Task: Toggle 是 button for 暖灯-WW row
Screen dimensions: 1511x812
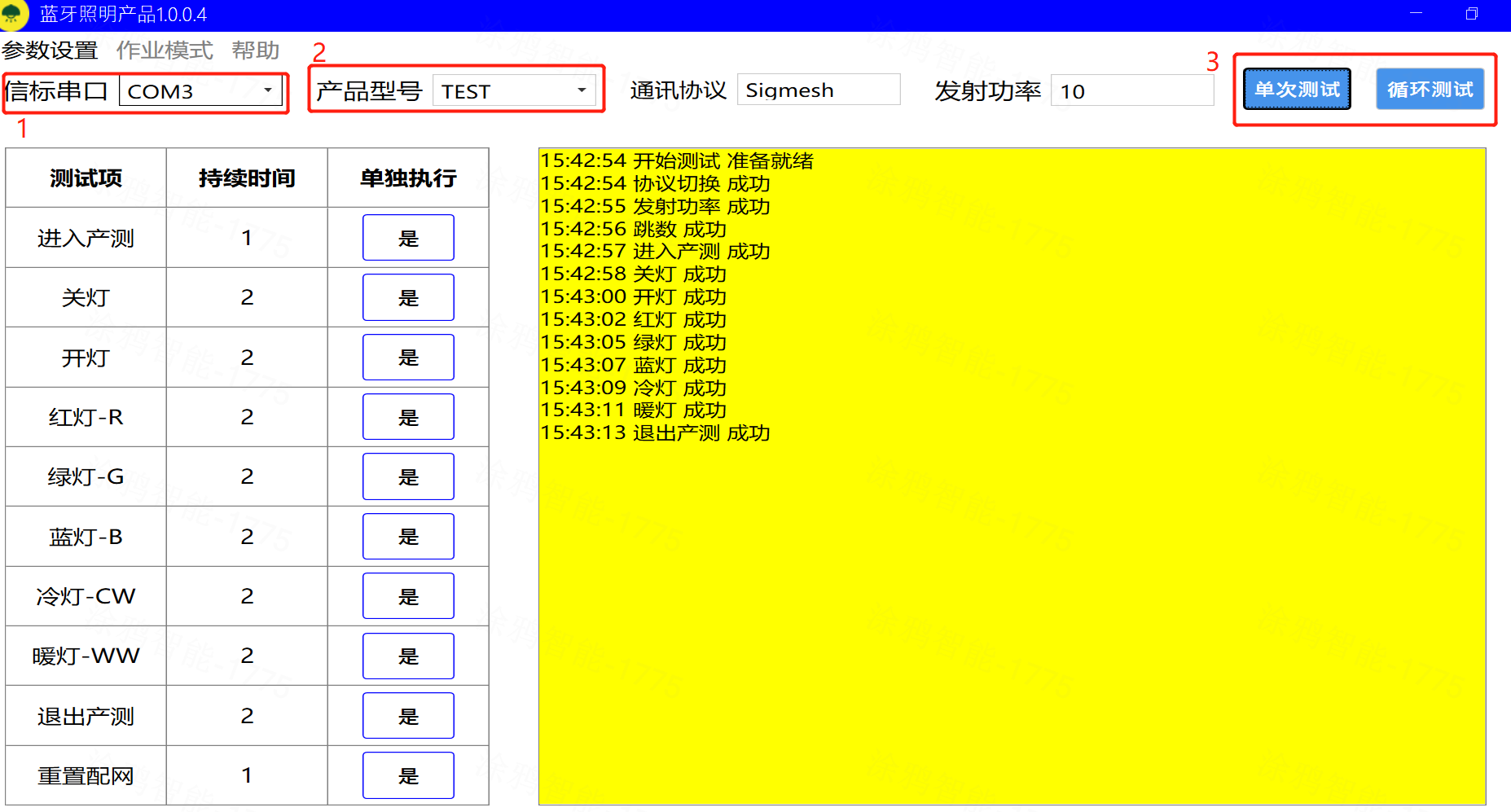Action: [x=408, y=656]
